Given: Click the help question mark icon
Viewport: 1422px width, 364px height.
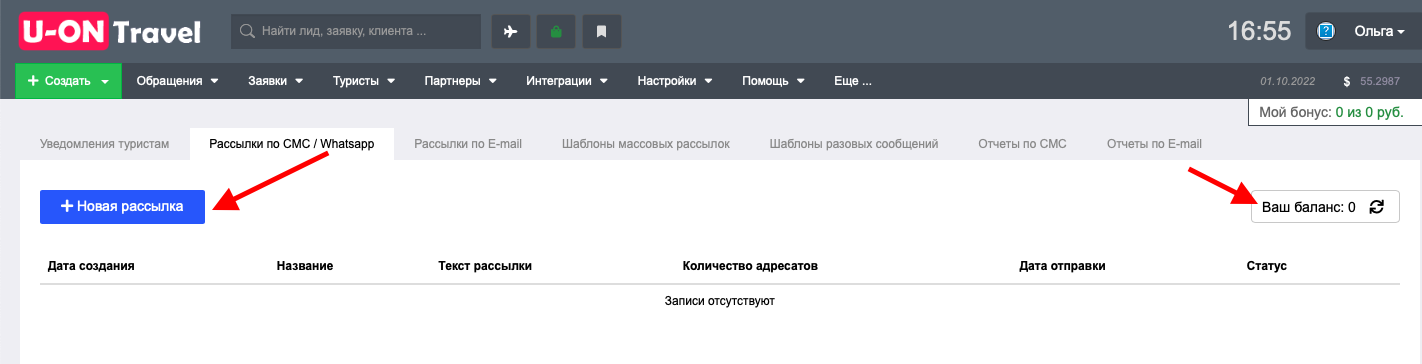Looking at the screenshot, I should 1326,31.
